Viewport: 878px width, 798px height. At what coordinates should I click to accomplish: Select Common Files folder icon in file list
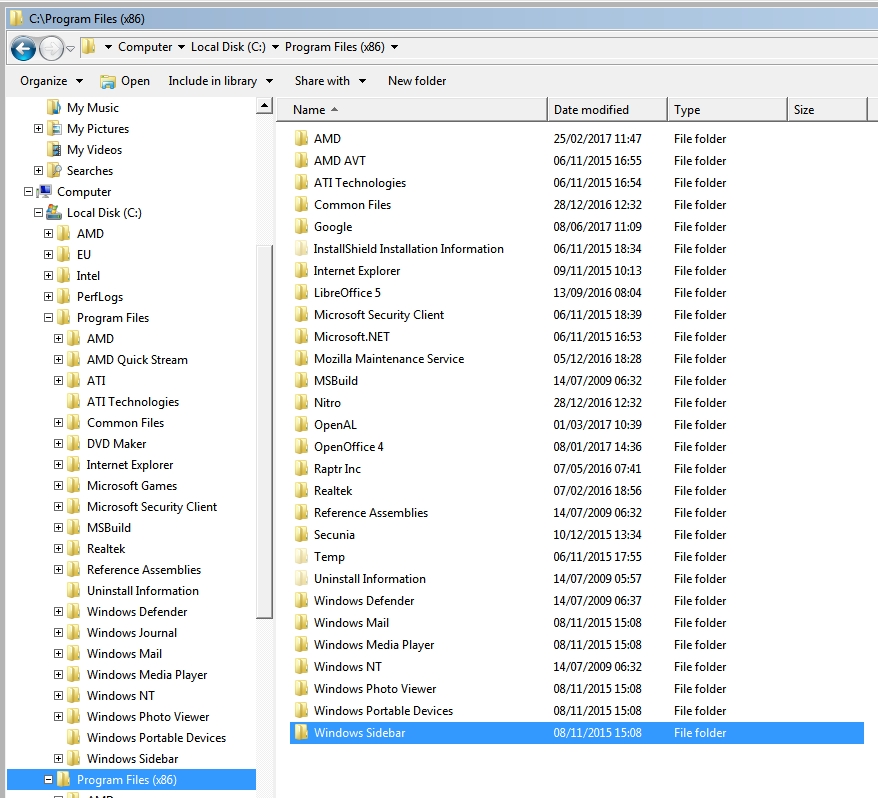click(301, 204)
